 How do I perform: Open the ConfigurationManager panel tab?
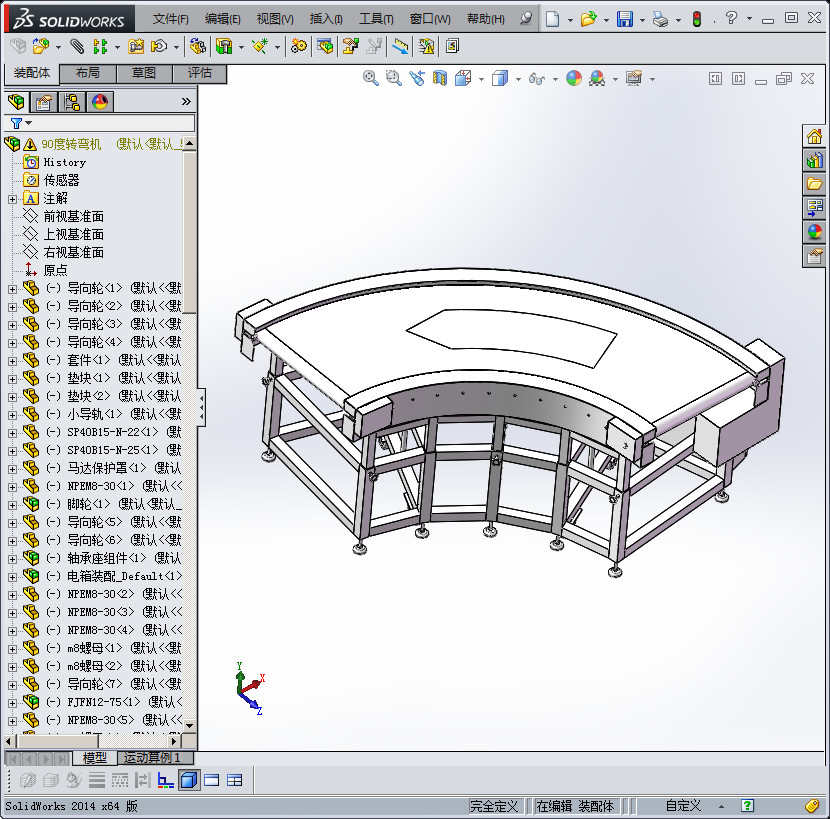[71, 102]
